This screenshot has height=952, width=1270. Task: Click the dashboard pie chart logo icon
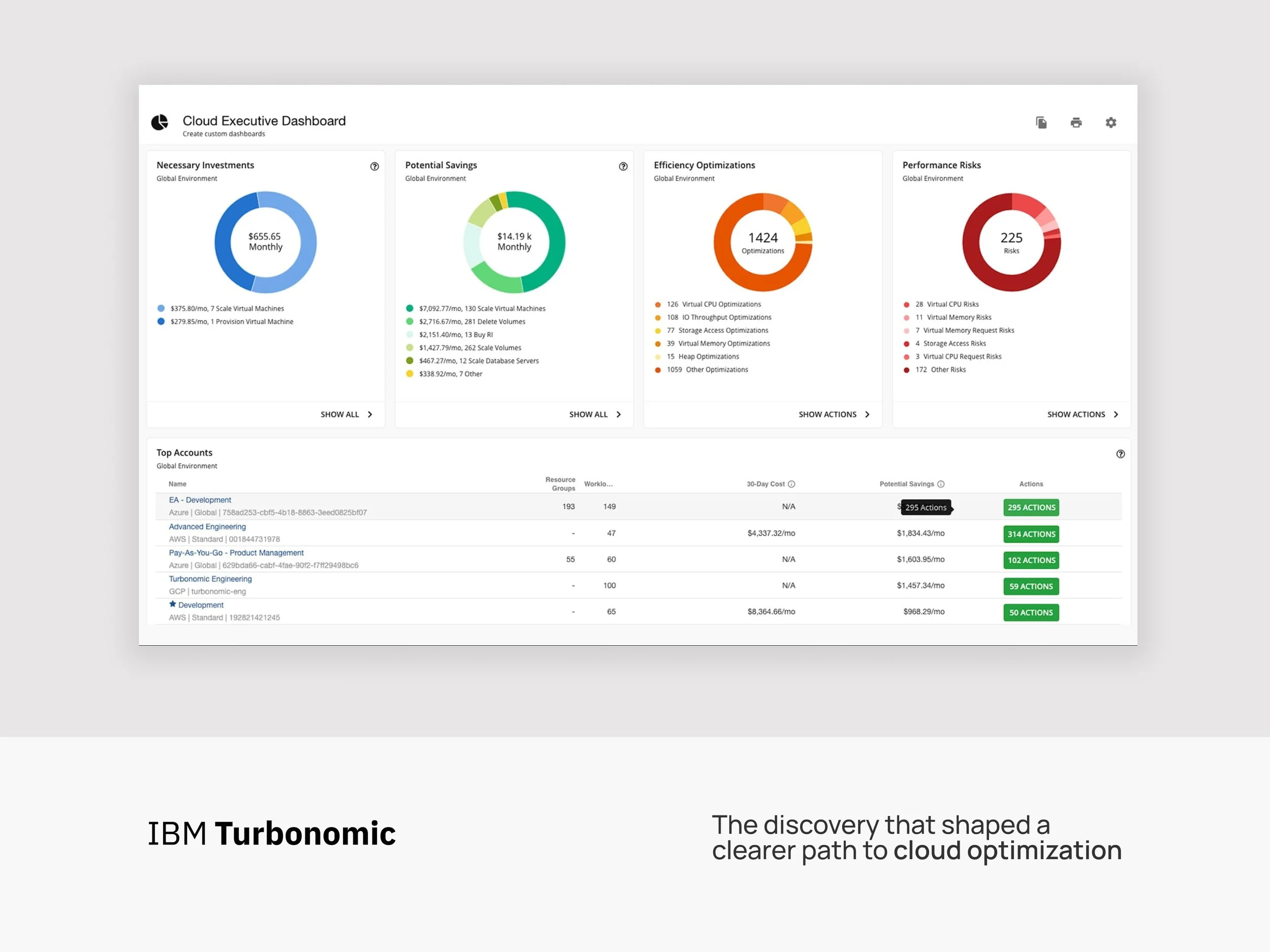pyautogui.click(x=160, y=122)
